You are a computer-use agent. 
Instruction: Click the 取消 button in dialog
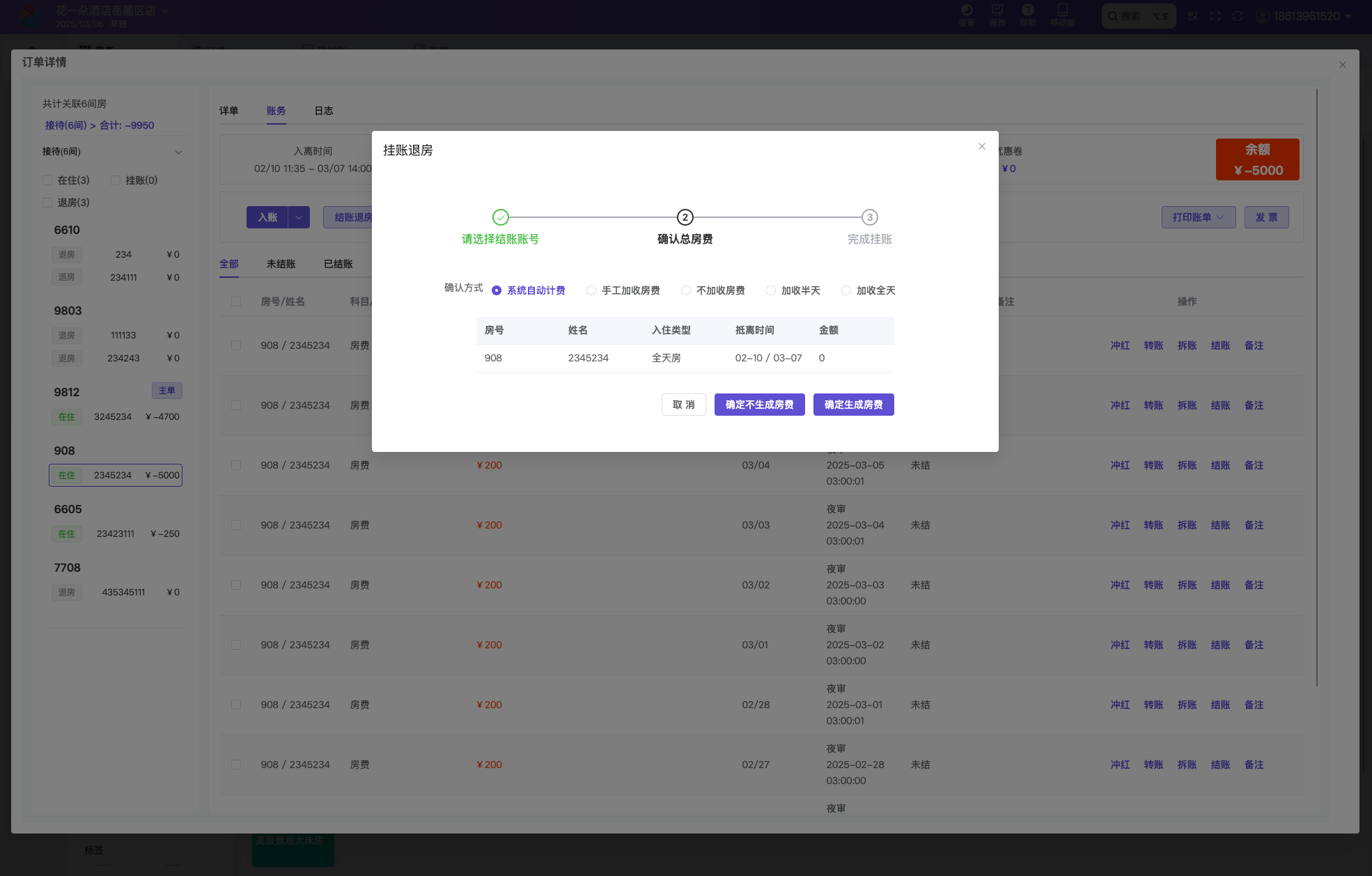tap(683, 405)
